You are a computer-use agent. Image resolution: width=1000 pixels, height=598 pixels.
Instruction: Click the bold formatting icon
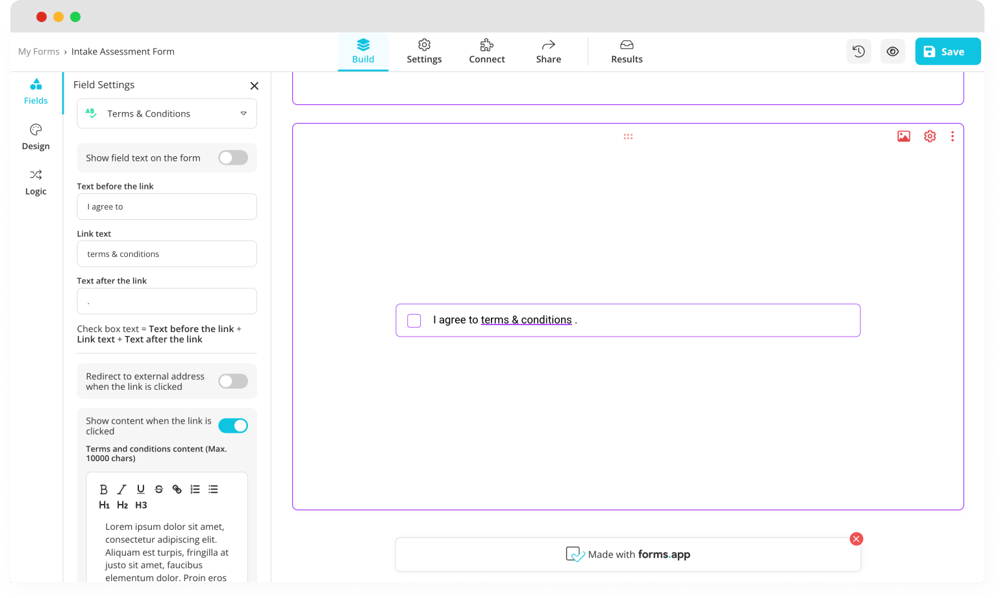[103, 489]
